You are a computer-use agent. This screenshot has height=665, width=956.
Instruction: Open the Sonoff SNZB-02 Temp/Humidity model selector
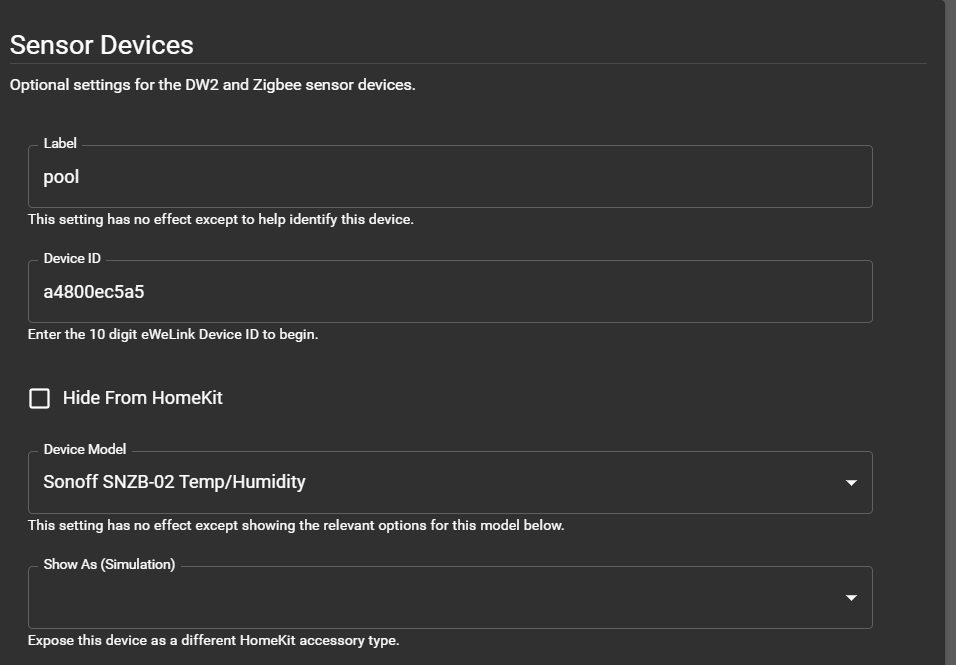tap(450, 483)
